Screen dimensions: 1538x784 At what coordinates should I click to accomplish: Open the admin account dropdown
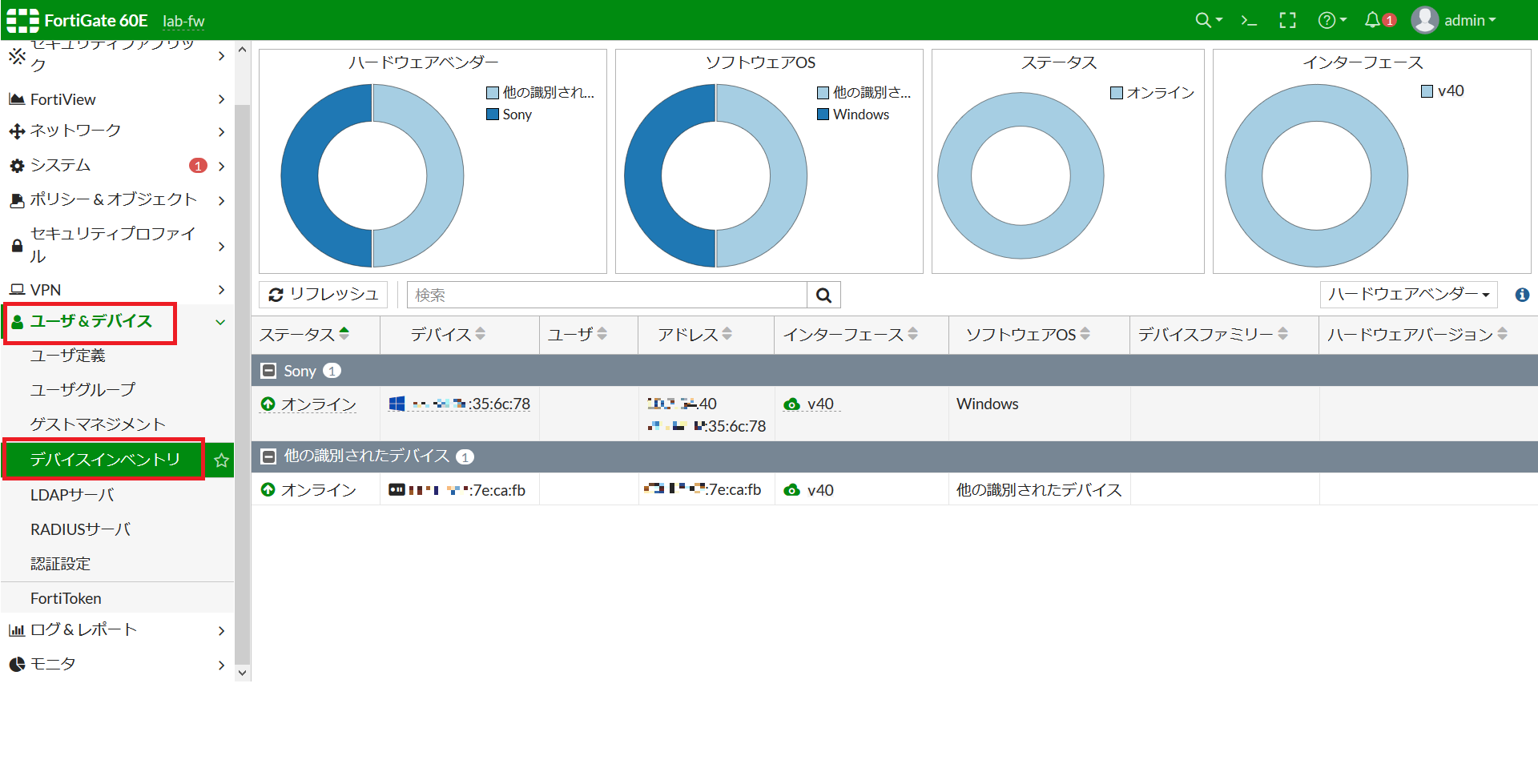1471,20
